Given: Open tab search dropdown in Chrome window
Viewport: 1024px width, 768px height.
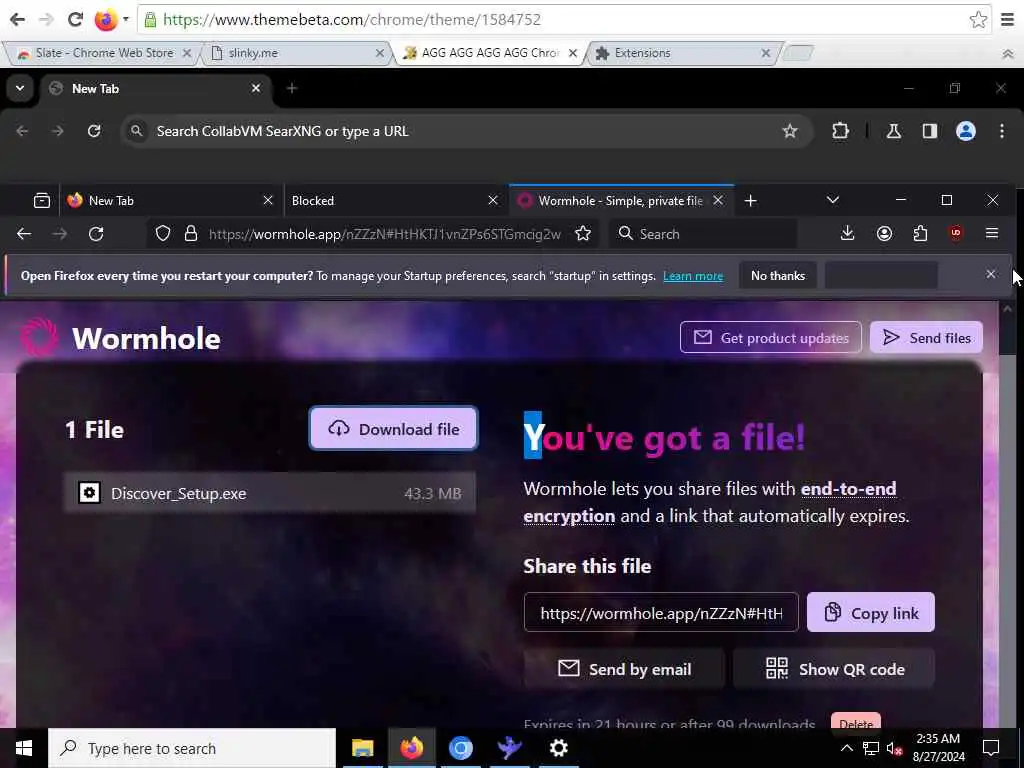Looking at the screenshot, I should click(x=20, y=88).
